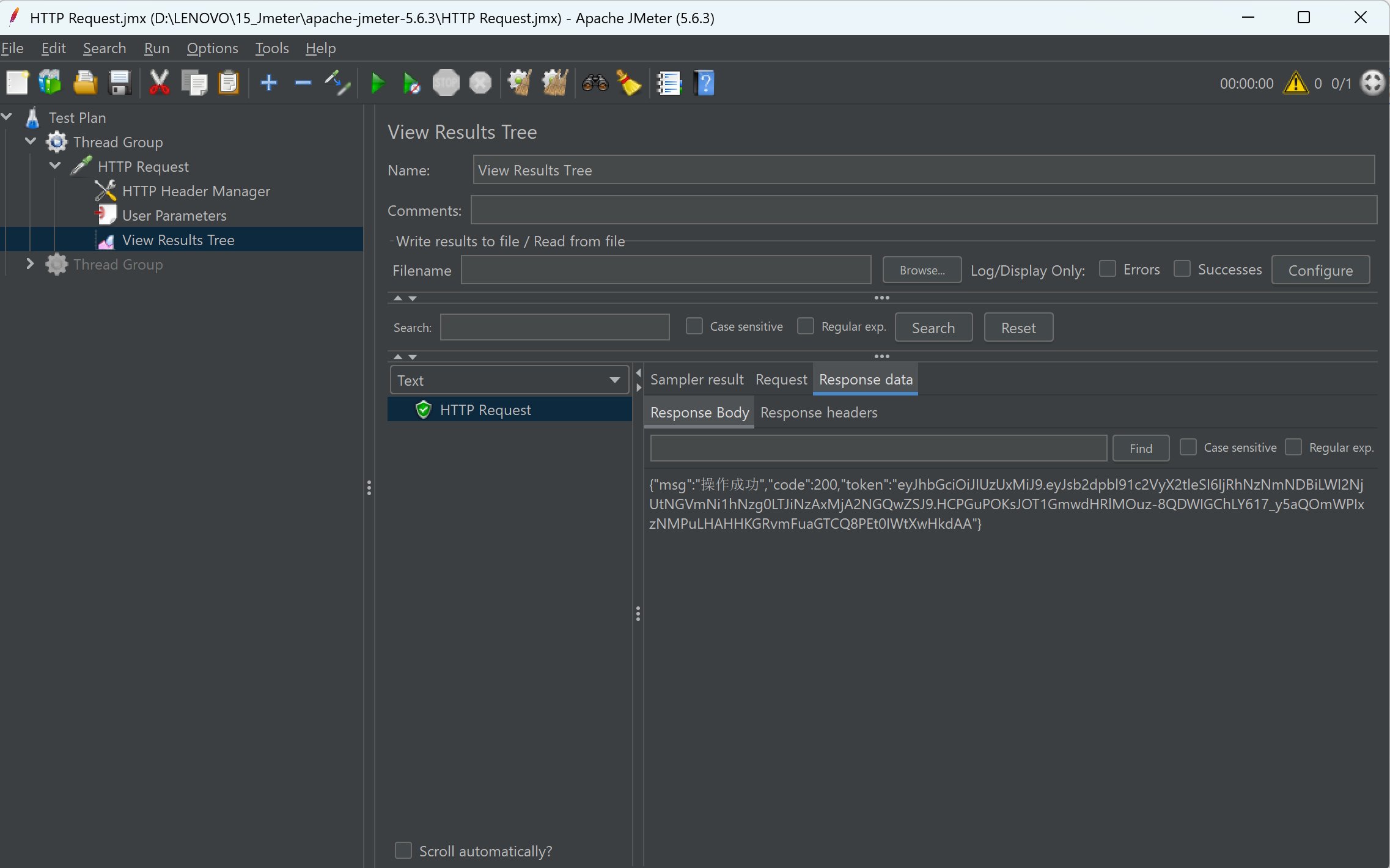This screenshot has width=1390, height=868.
Task: Toggle the Errors checkbox
Action: point(1107,269)
